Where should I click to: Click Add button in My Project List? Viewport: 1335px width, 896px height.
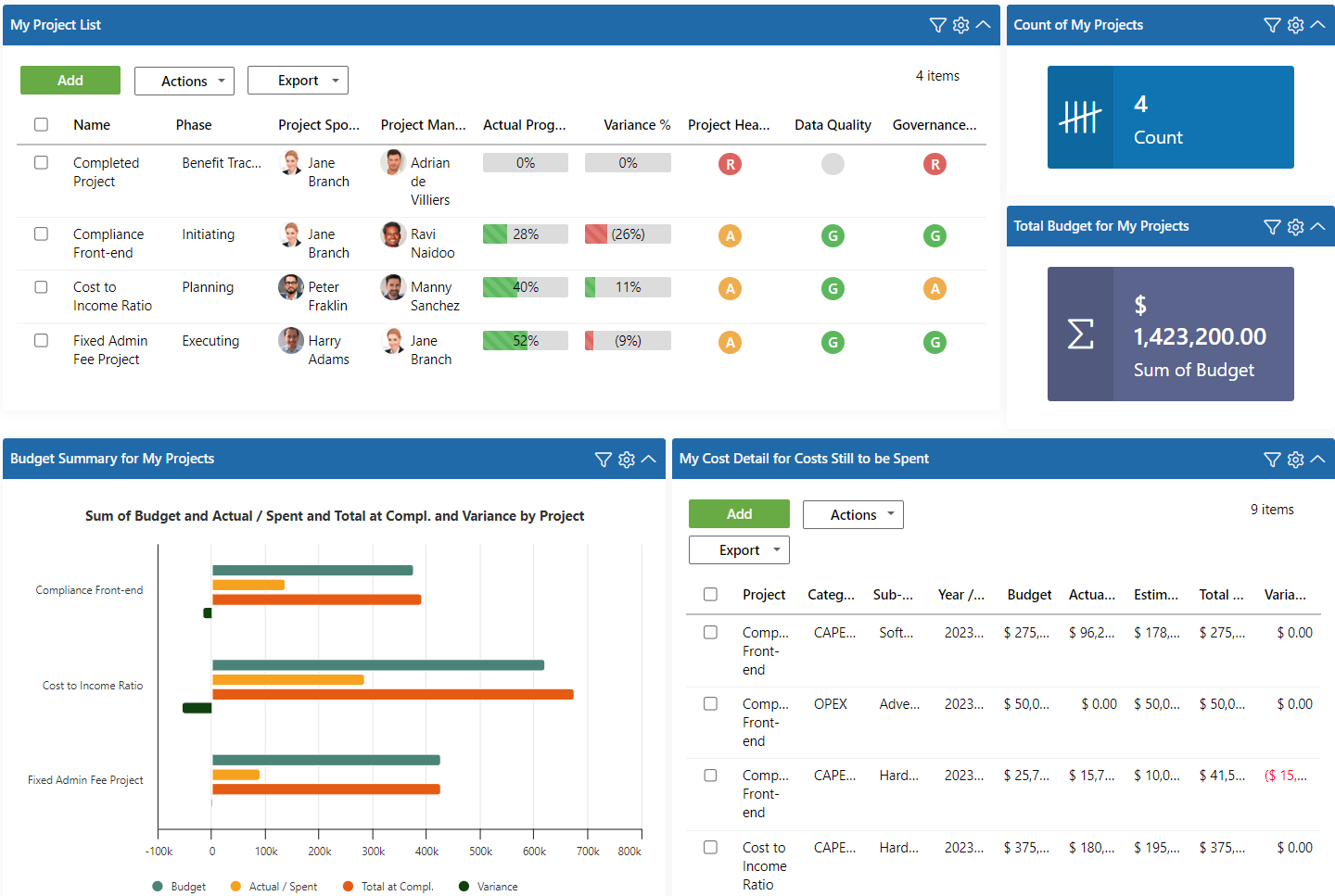click(70, 81)
